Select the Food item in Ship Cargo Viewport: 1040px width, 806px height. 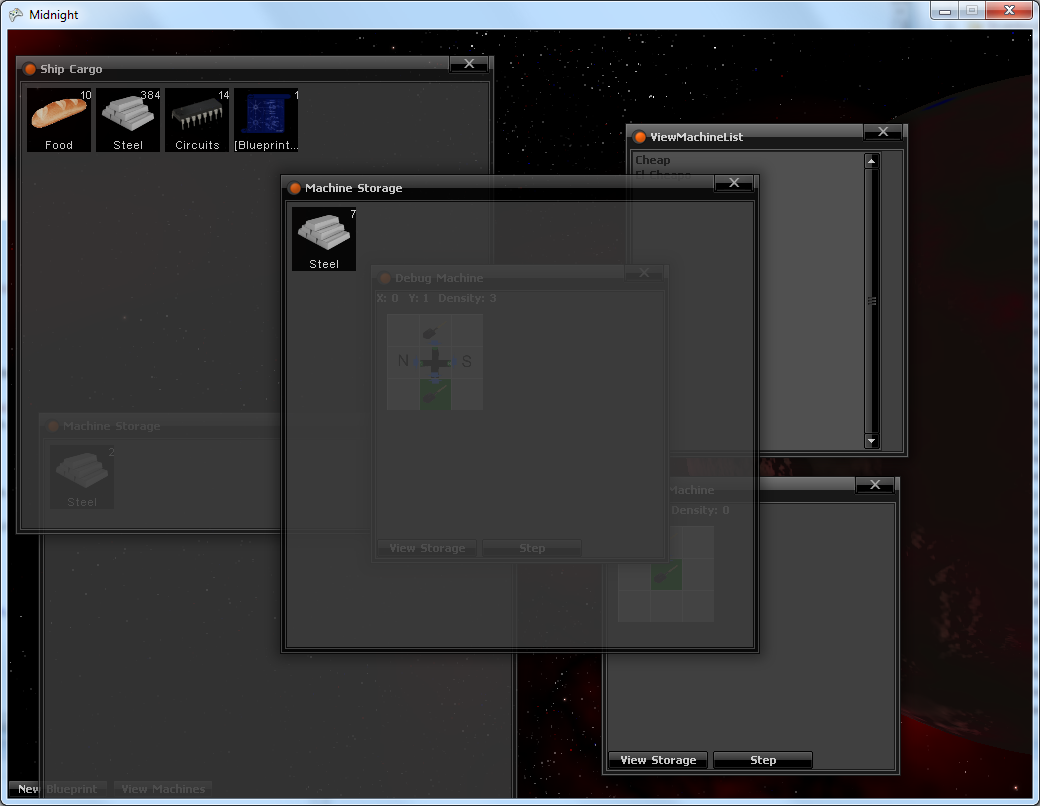pyautogui.click(x=59, y=120)
